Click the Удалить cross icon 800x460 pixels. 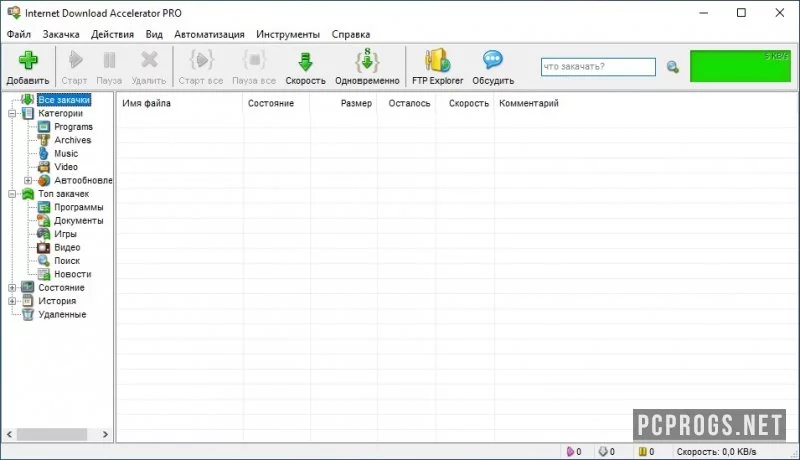pos(149,60)
